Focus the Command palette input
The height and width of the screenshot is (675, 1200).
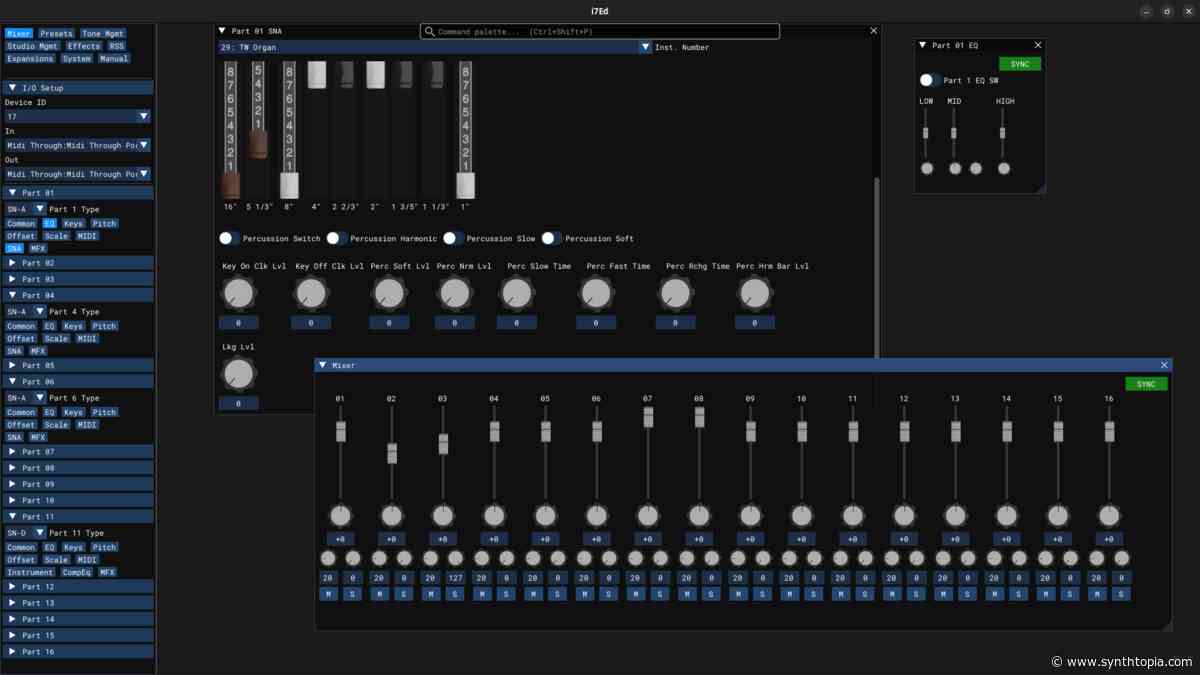coord(600,32)
